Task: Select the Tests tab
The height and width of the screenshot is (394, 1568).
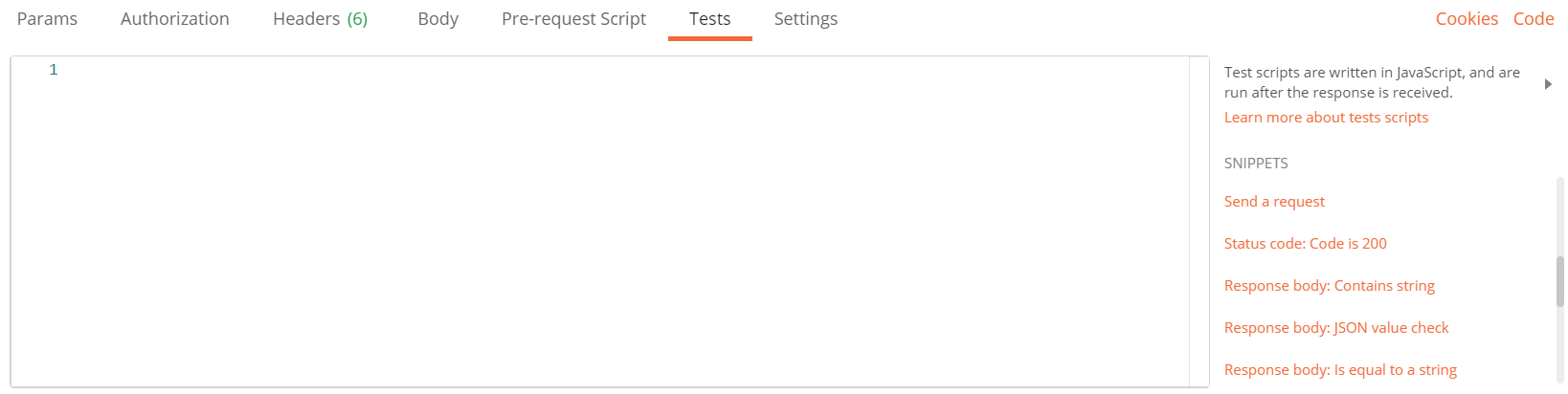Action: 709,19
